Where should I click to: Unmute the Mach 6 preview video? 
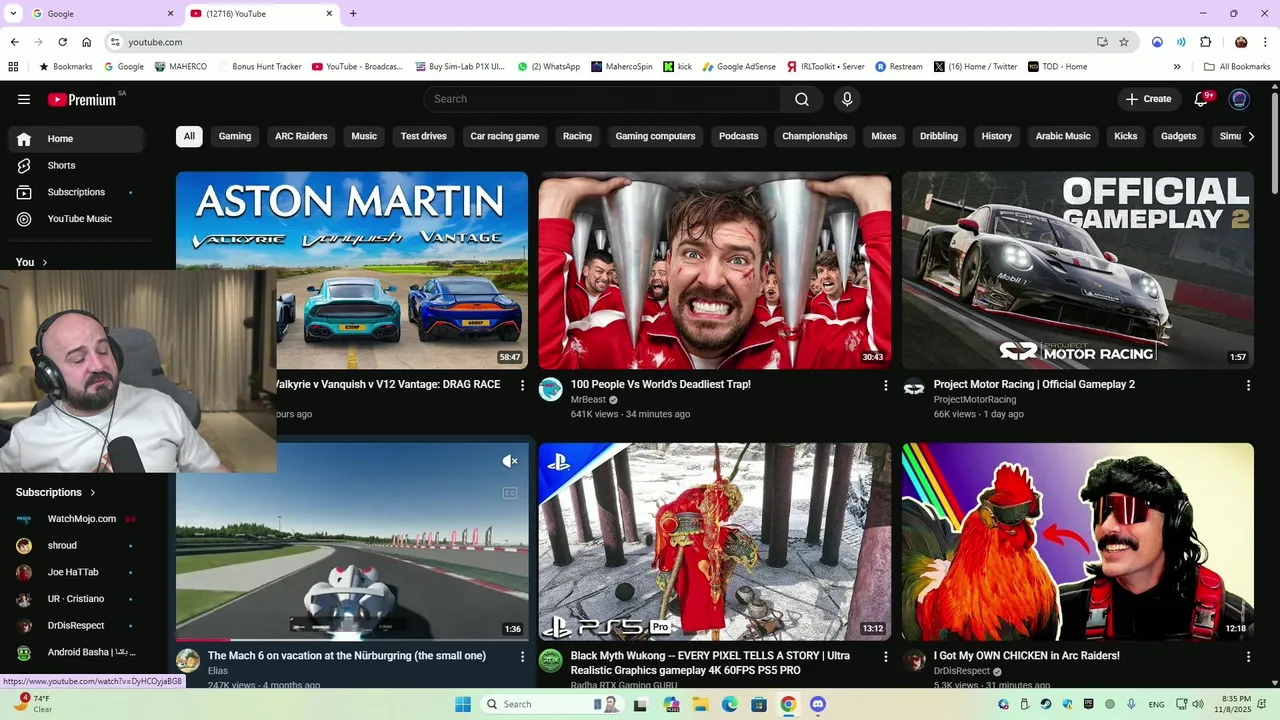pos(510,461)
